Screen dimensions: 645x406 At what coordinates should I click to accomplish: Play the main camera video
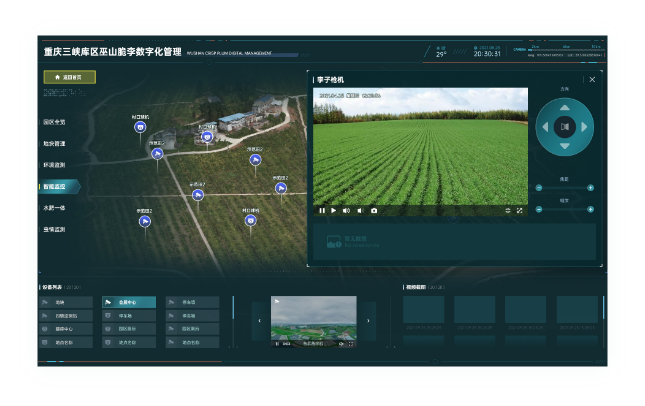coord(334,211)
